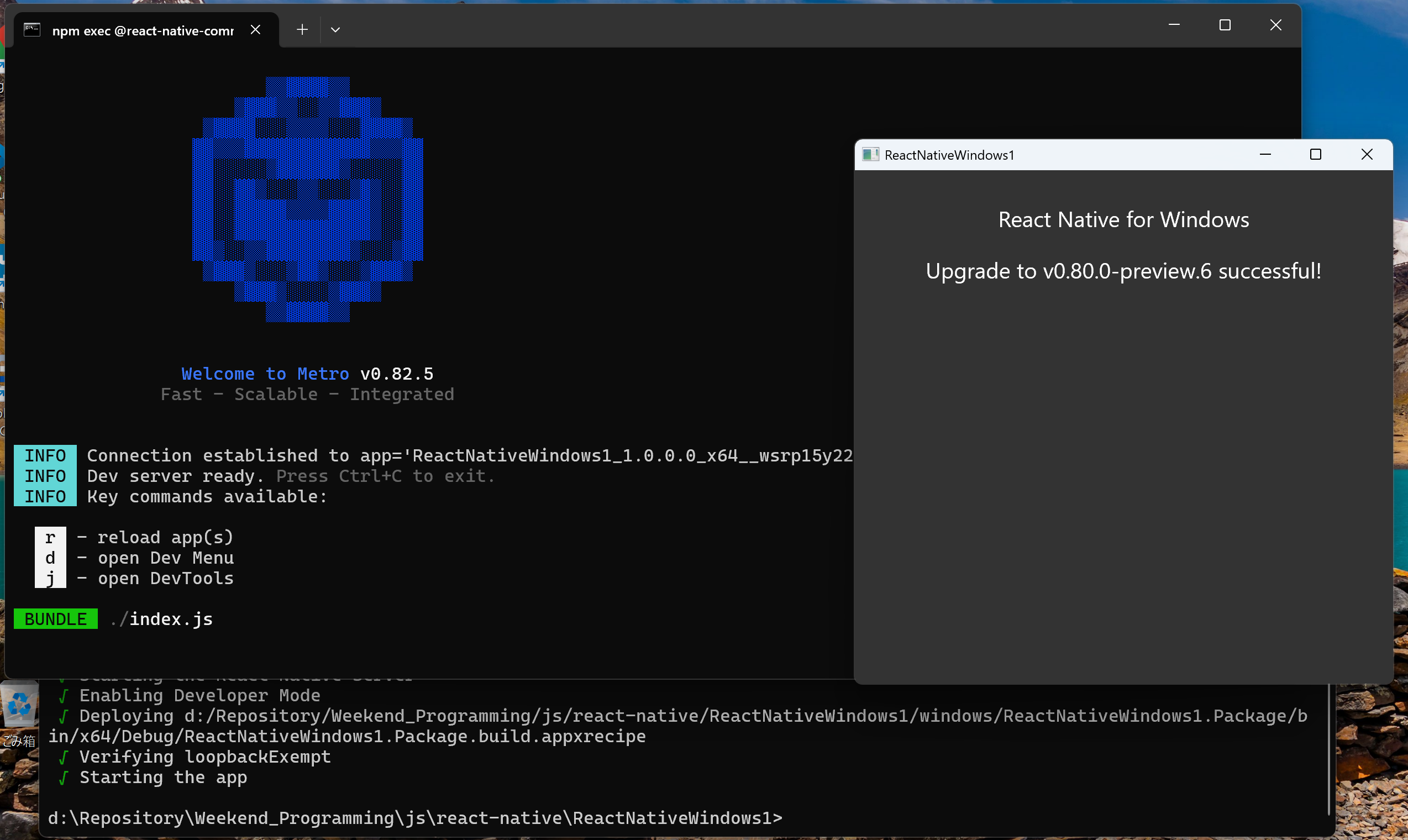Click the green BUNDLE label
The image size is (1408, 840).
click(55, 619)
